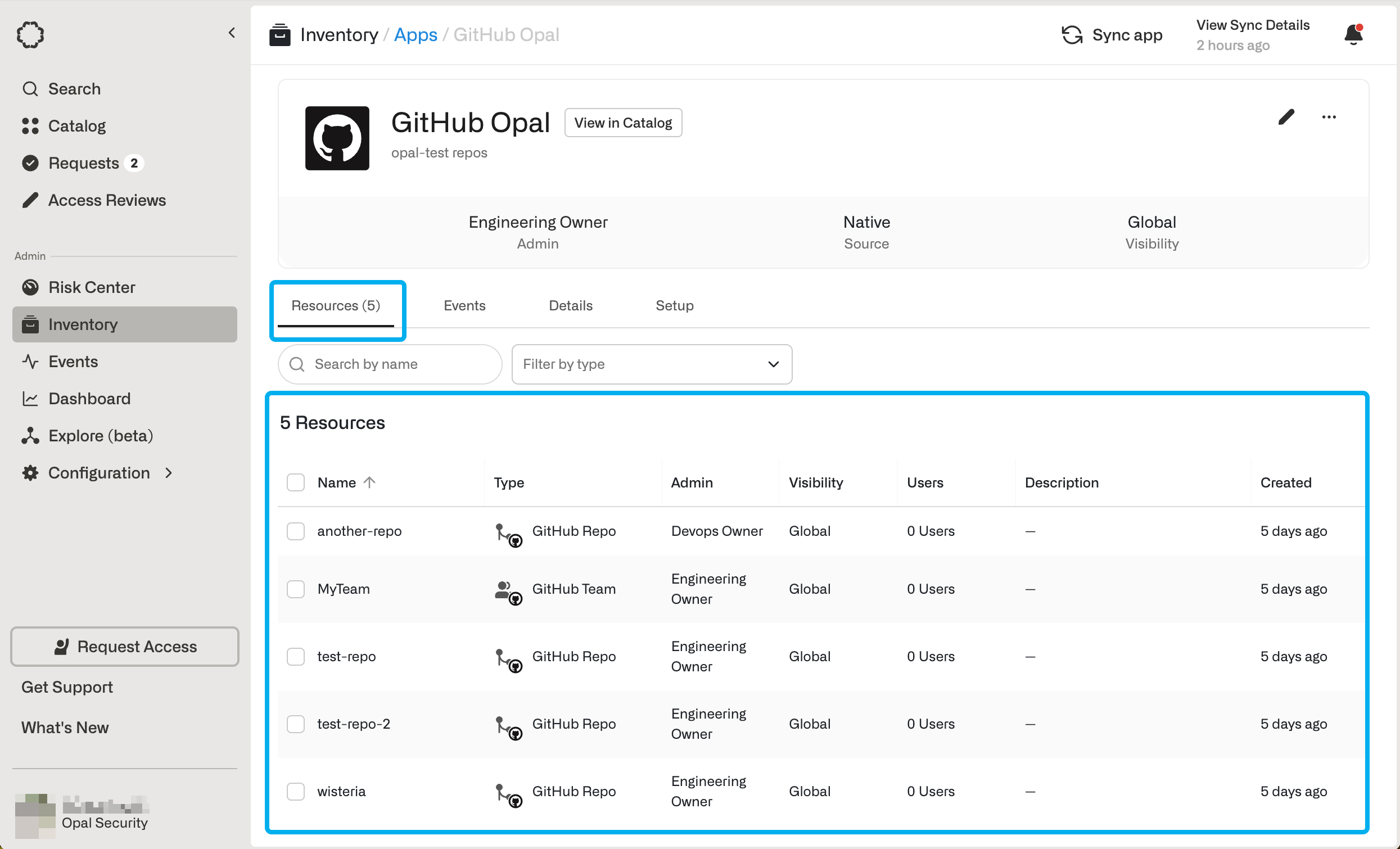The height and width of the screenshot is (849, 1400).
Task: Open Risk Center from the sidebar
Action: (91, 287)
